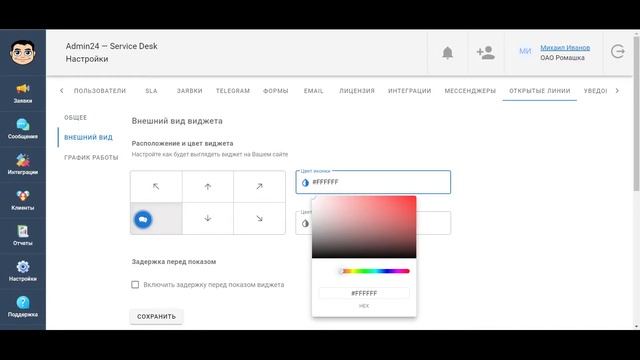This screenshot has height=360, width=640.
Task: Switch to Мессенджеры tab
Action: (x=470, y=91)
